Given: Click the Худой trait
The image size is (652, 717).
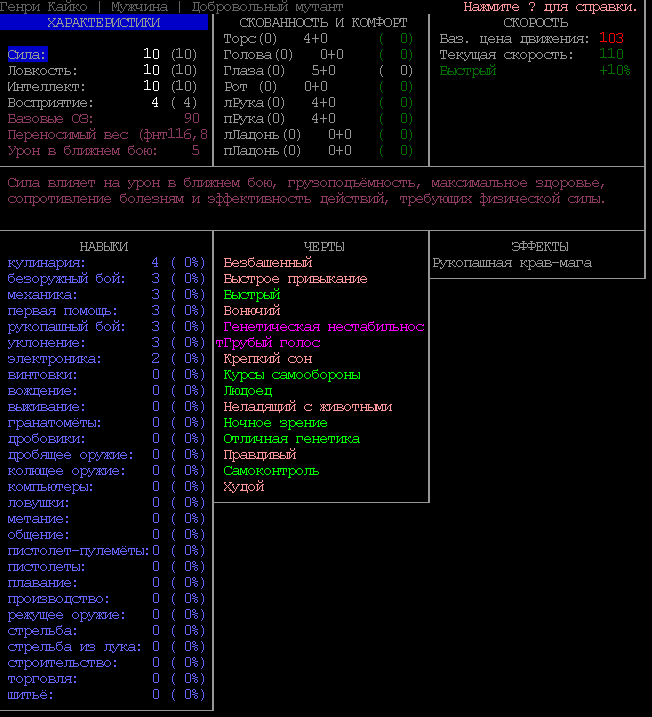Looking at the screenshot, I should coord(244,487).
